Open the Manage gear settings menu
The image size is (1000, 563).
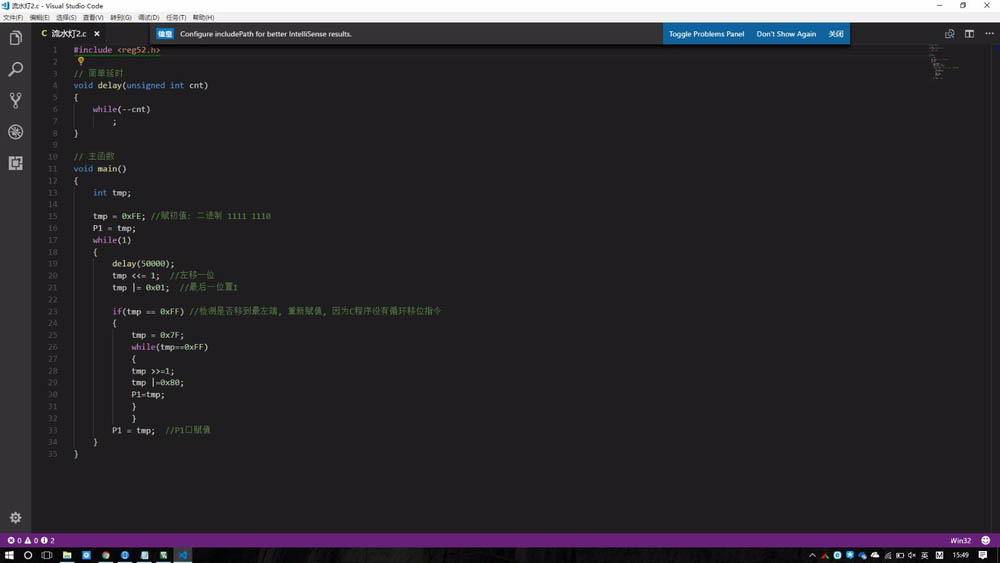(x=15, y=518)
